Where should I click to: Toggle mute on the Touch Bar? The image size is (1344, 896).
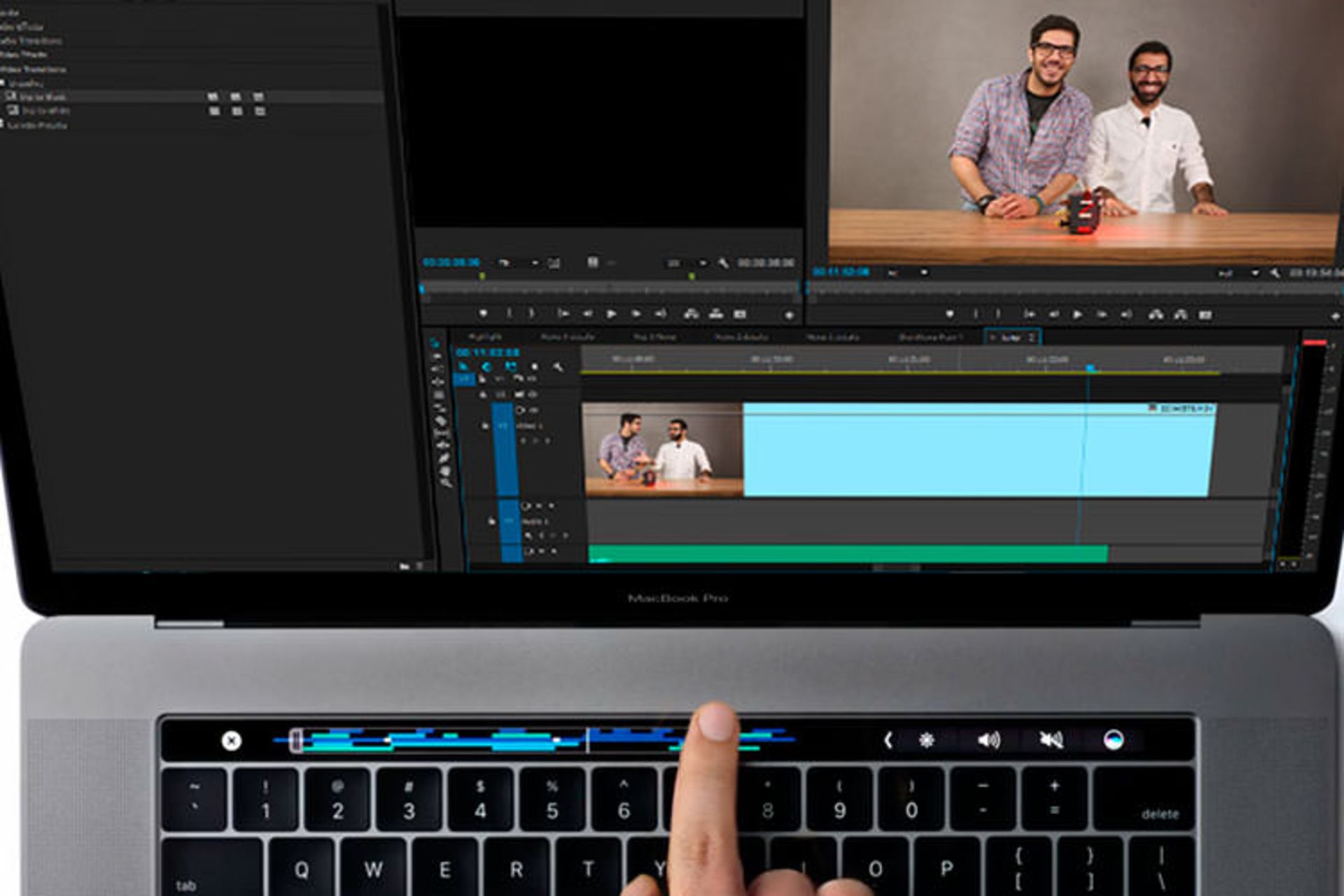click(1051, 740)
